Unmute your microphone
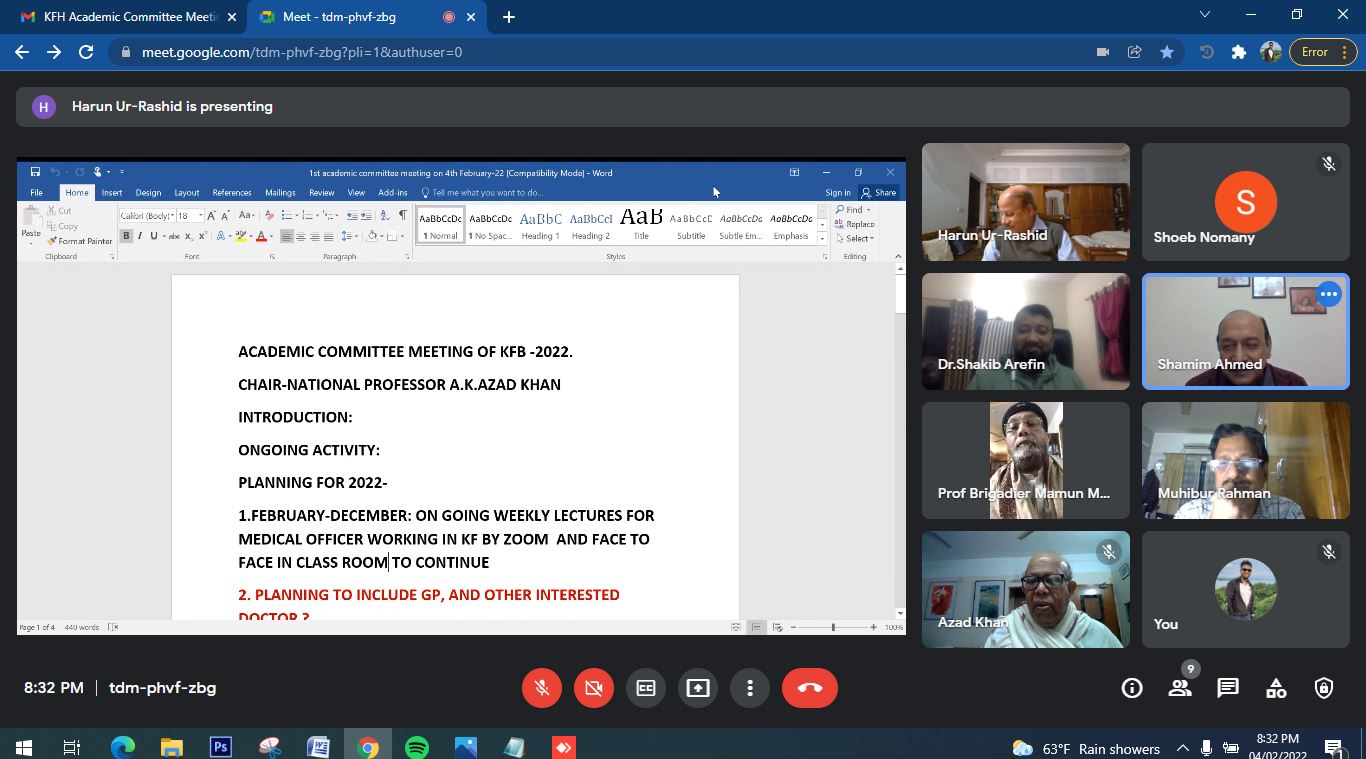Image resolution: width=1366 pixels, height=759 pixels. (541, 688)
